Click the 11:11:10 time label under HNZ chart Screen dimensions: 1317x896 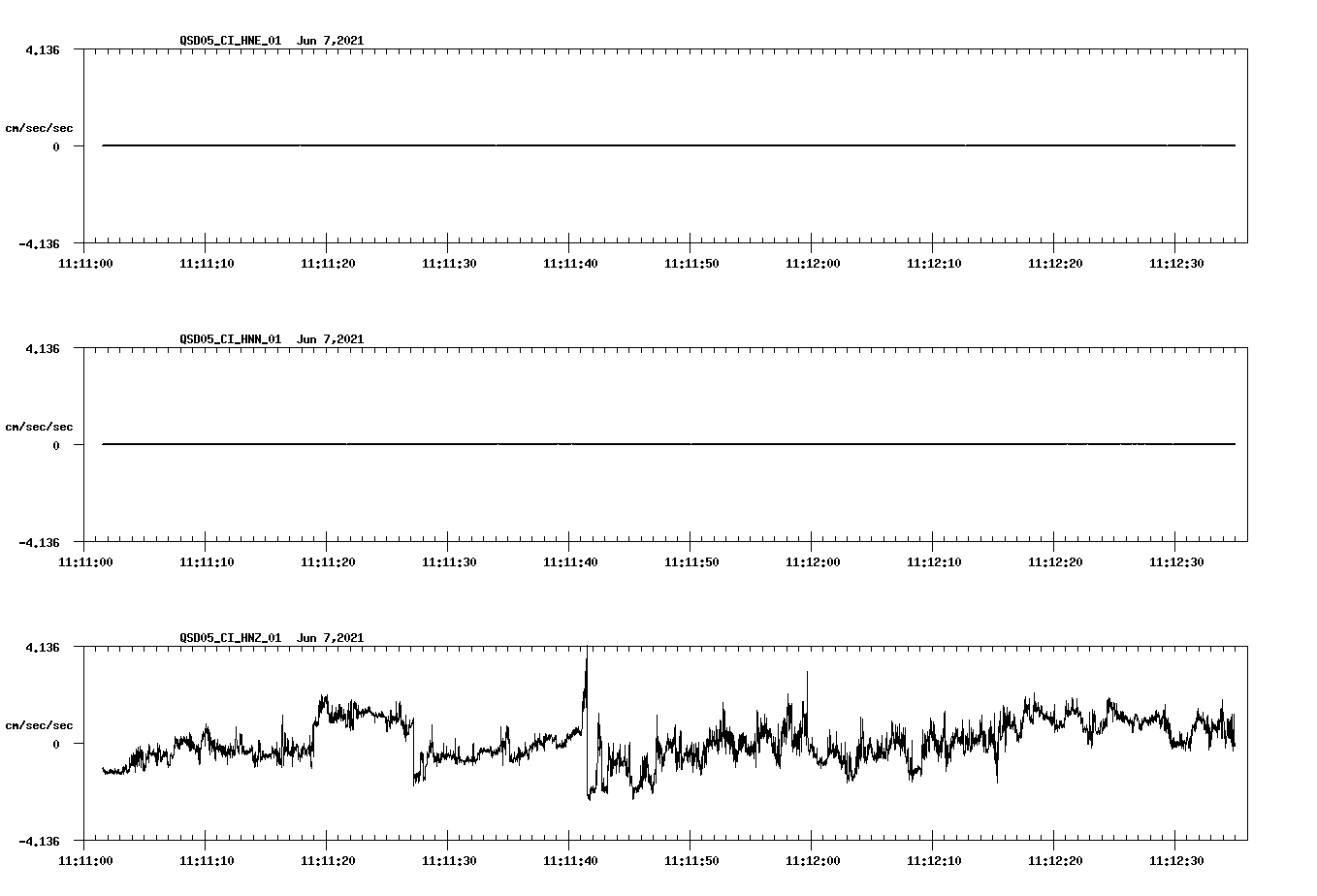(207, 861)
